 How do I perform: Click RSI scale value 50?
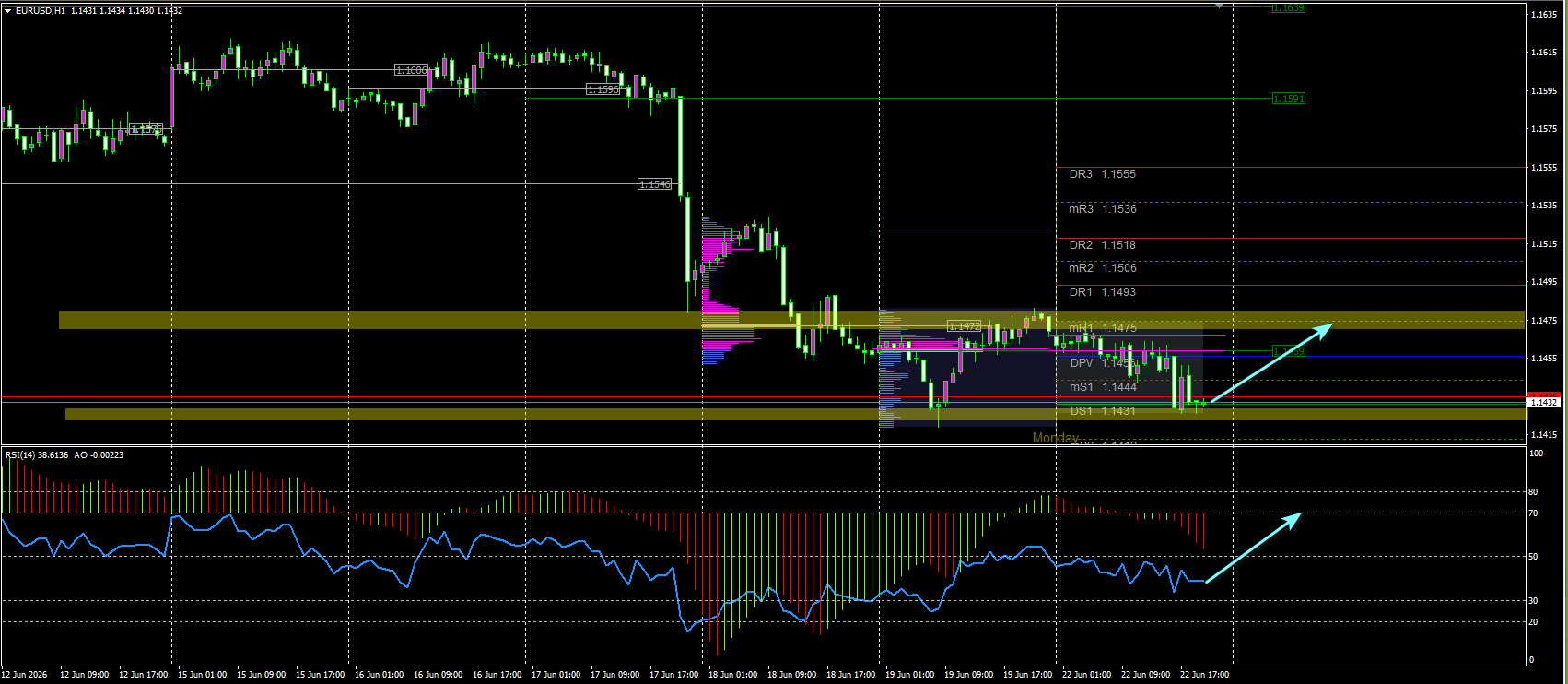point(1533,557)
